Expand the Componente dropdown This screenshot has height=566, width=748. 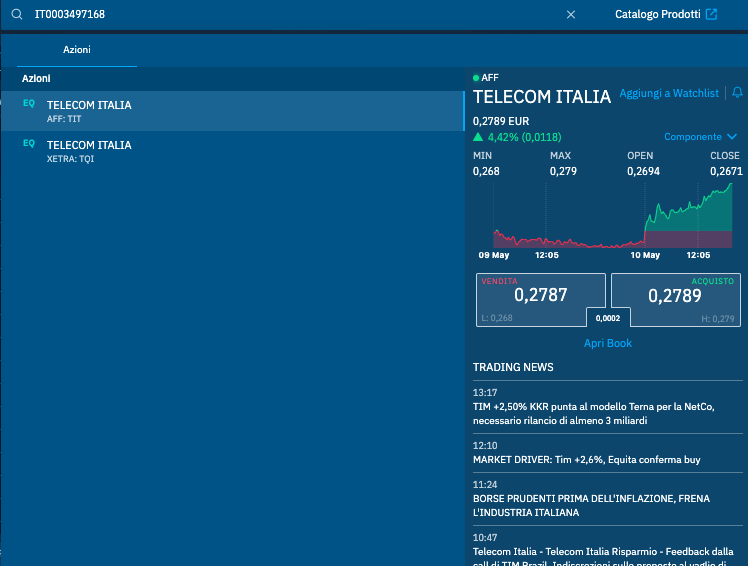tap(693, 137)
